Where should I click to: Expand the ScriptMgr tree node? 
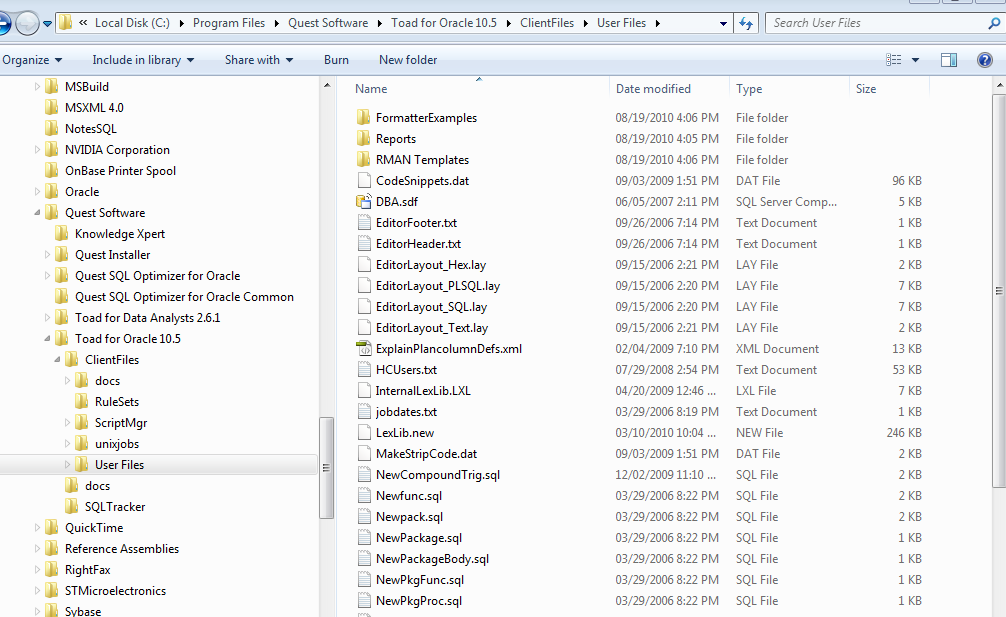(x=67, y=423)
